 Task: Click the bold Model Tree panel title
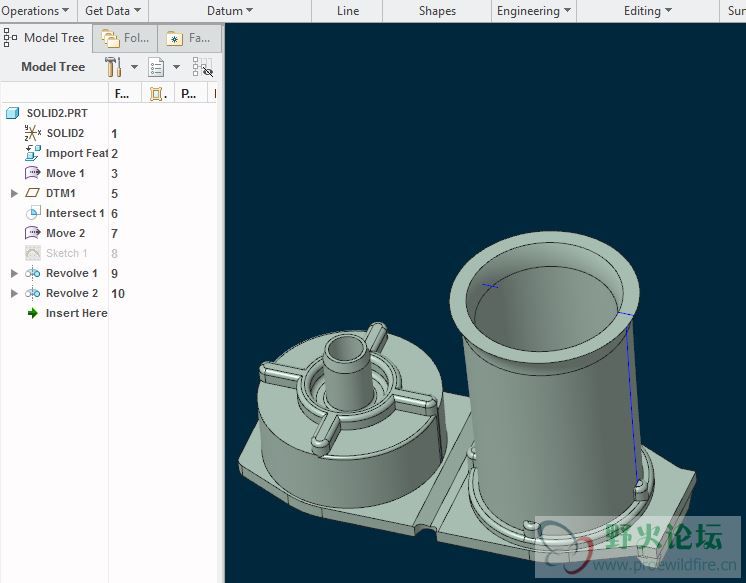tap(53, 67)
